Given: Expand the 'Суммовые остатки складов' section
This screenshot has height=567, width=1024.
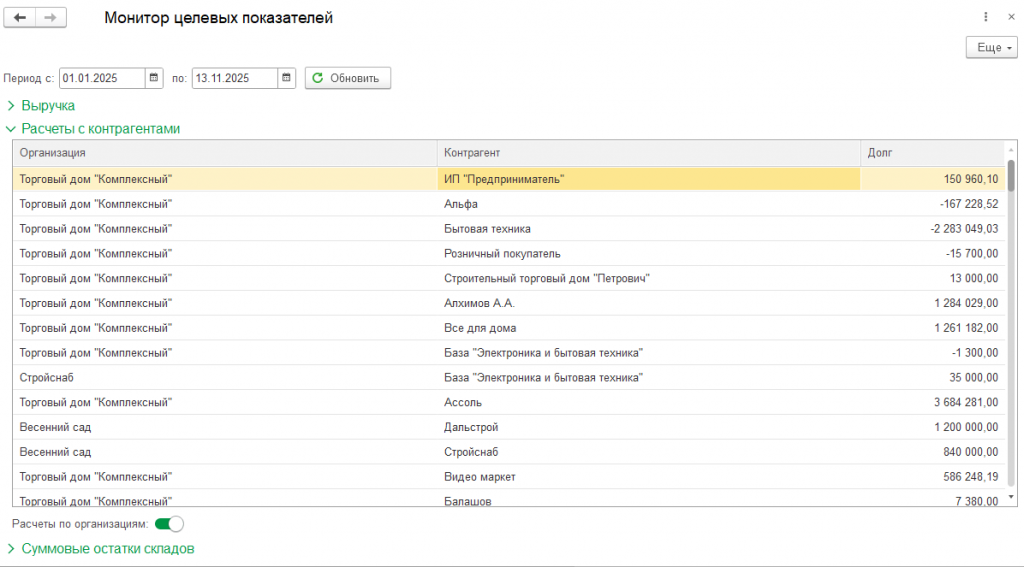Looking at the screenshot, I should click(x=107, y=548).
